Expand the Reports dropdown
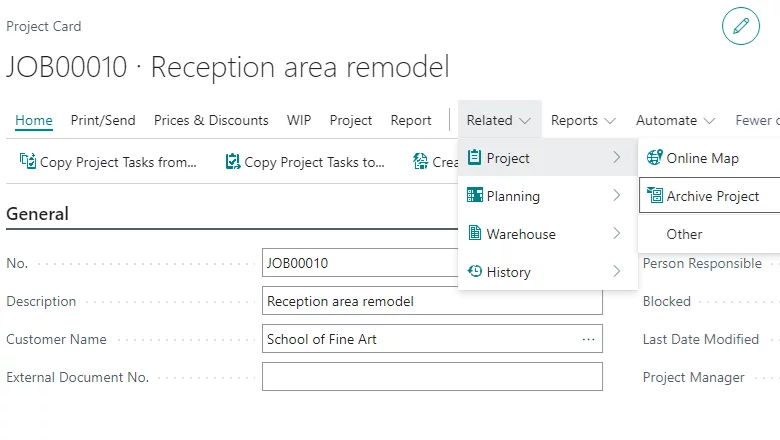This screenshot has width=780, height=440. click(x=583, y=120)
